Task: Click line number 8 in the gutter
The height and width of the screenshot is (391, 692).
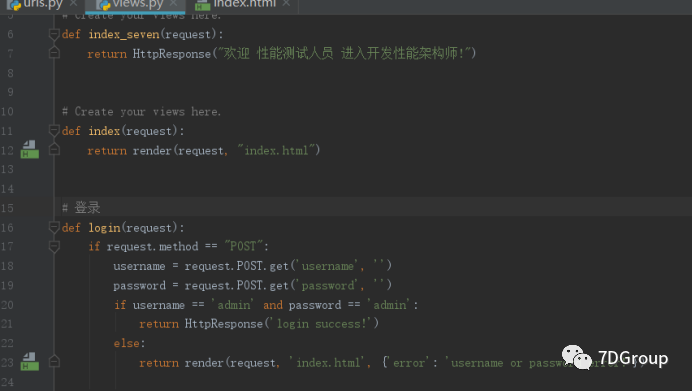Action: (10, 73)
